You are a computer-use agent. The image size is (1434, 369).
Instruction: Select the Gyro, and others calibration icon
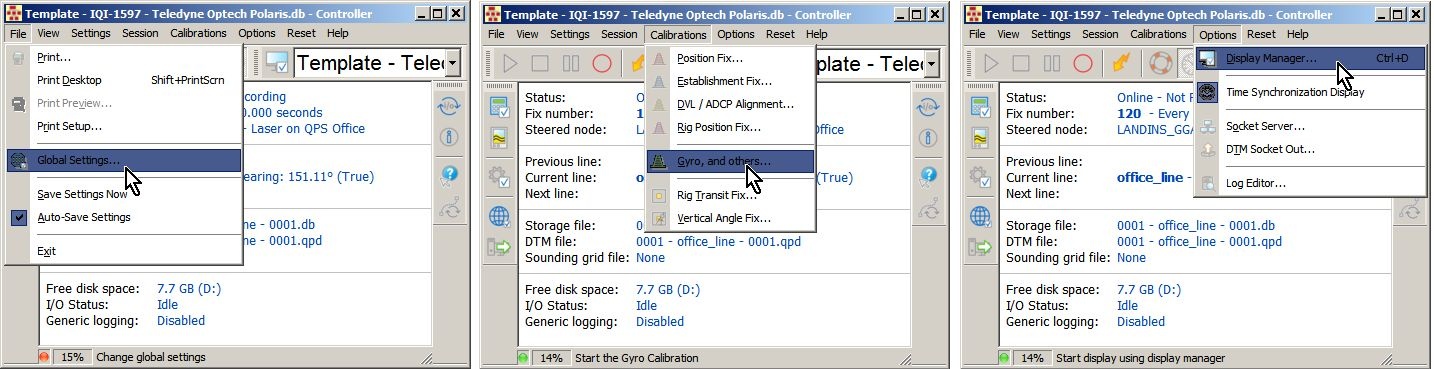[659, 161]
